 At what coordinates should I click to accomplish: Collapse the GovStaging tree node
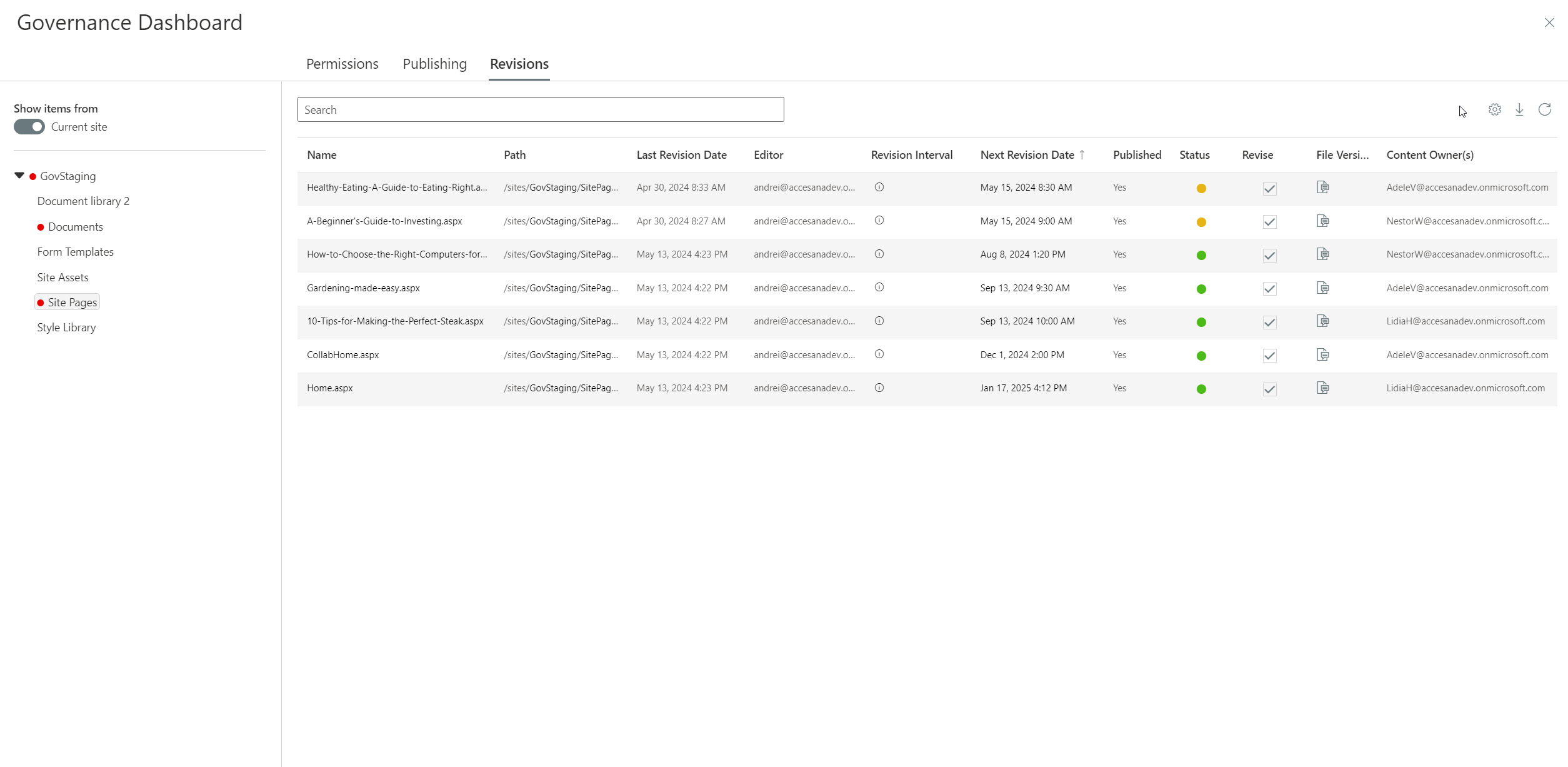click(x=19, y=176)
